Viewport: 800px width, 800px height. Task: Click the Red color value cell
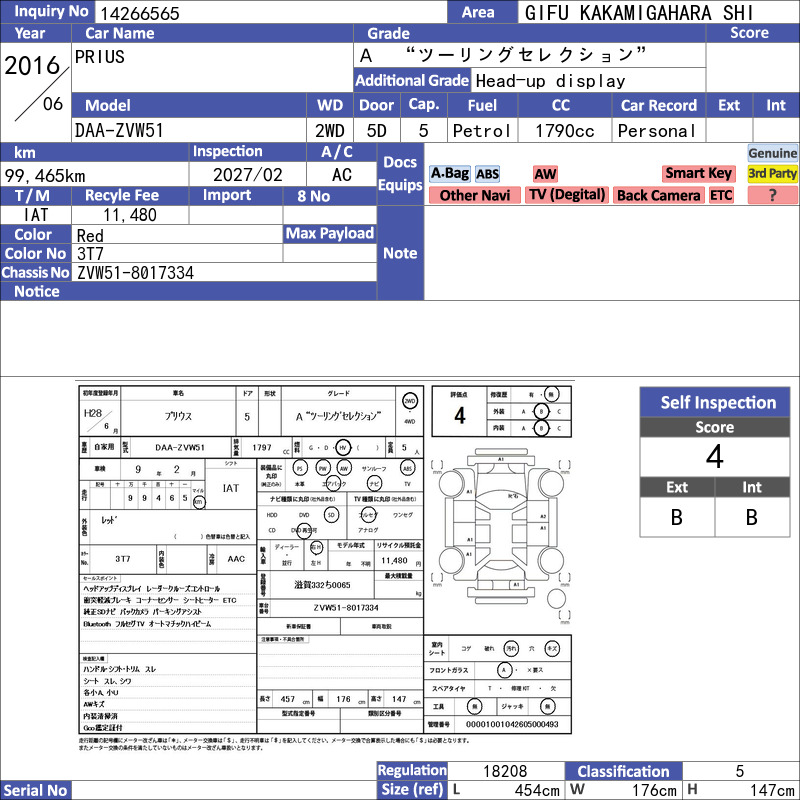177,235
